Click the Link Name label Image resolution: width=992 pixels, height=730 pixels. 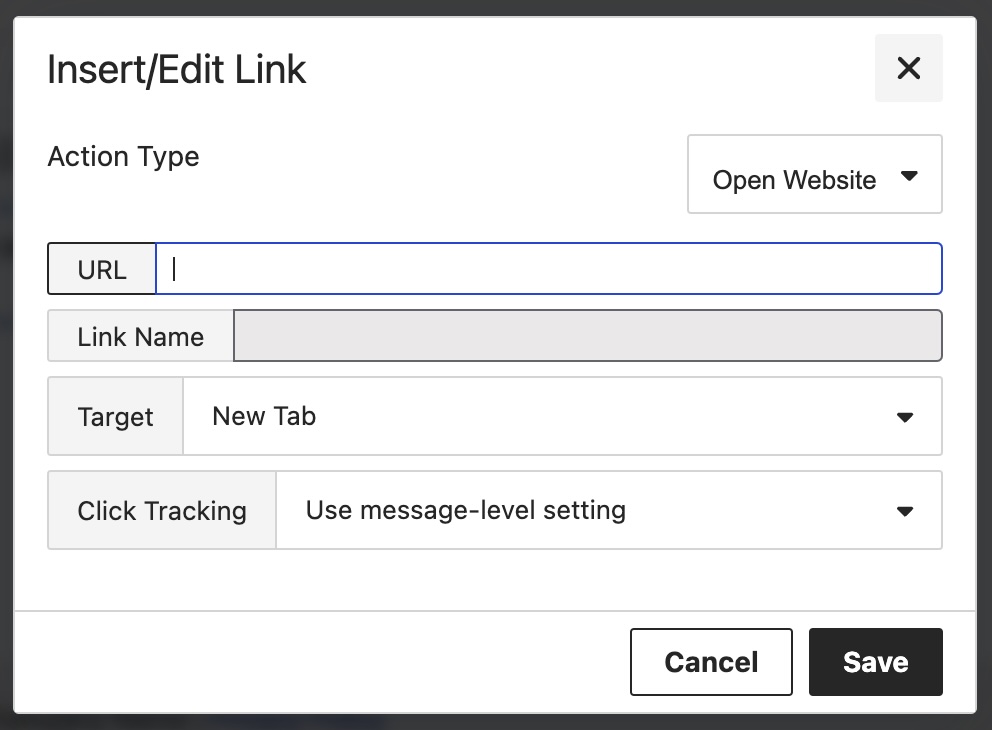[141, 336]
